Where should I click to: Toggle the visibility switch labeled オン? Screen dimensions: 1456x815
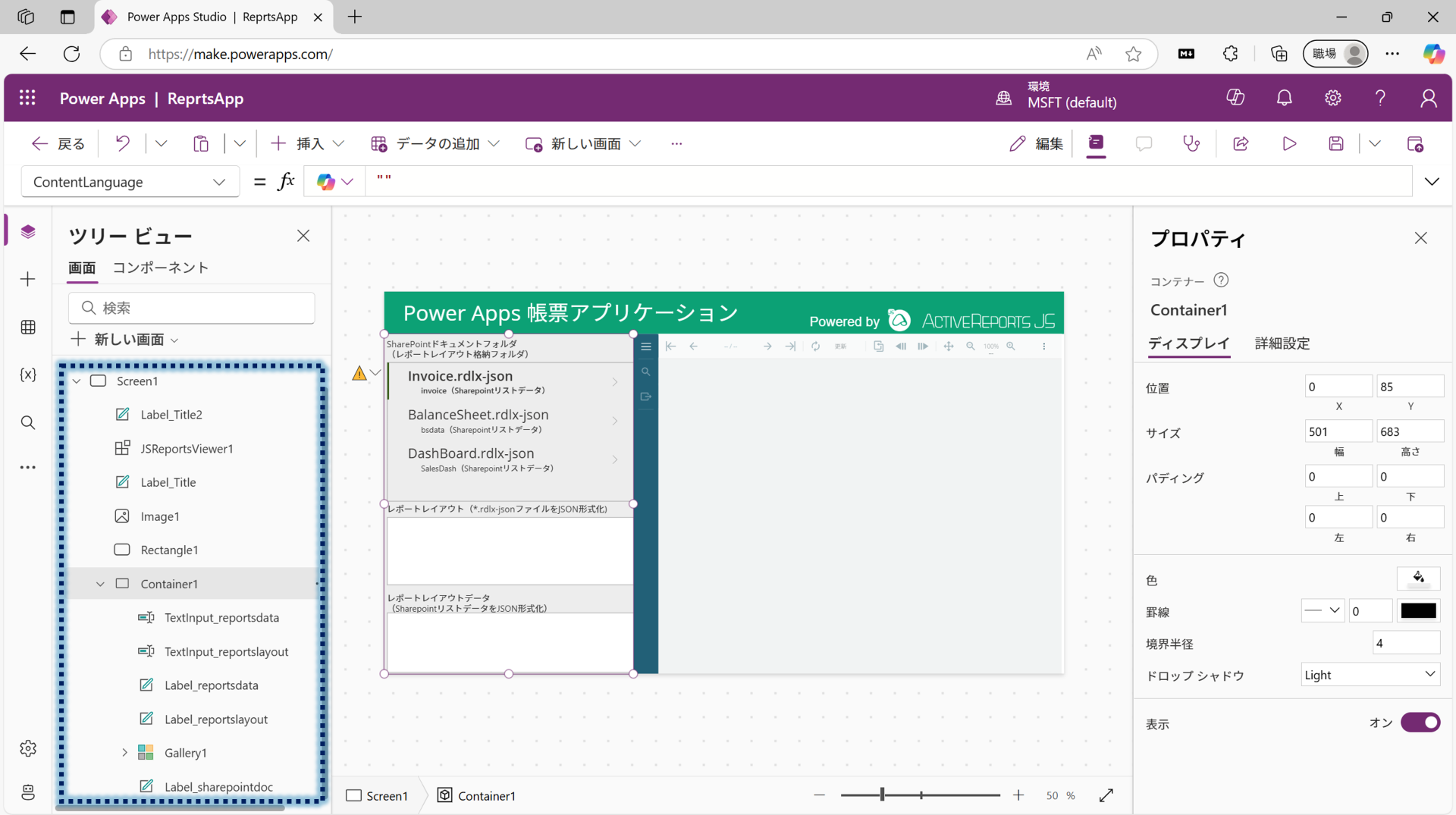[1420, 723]
